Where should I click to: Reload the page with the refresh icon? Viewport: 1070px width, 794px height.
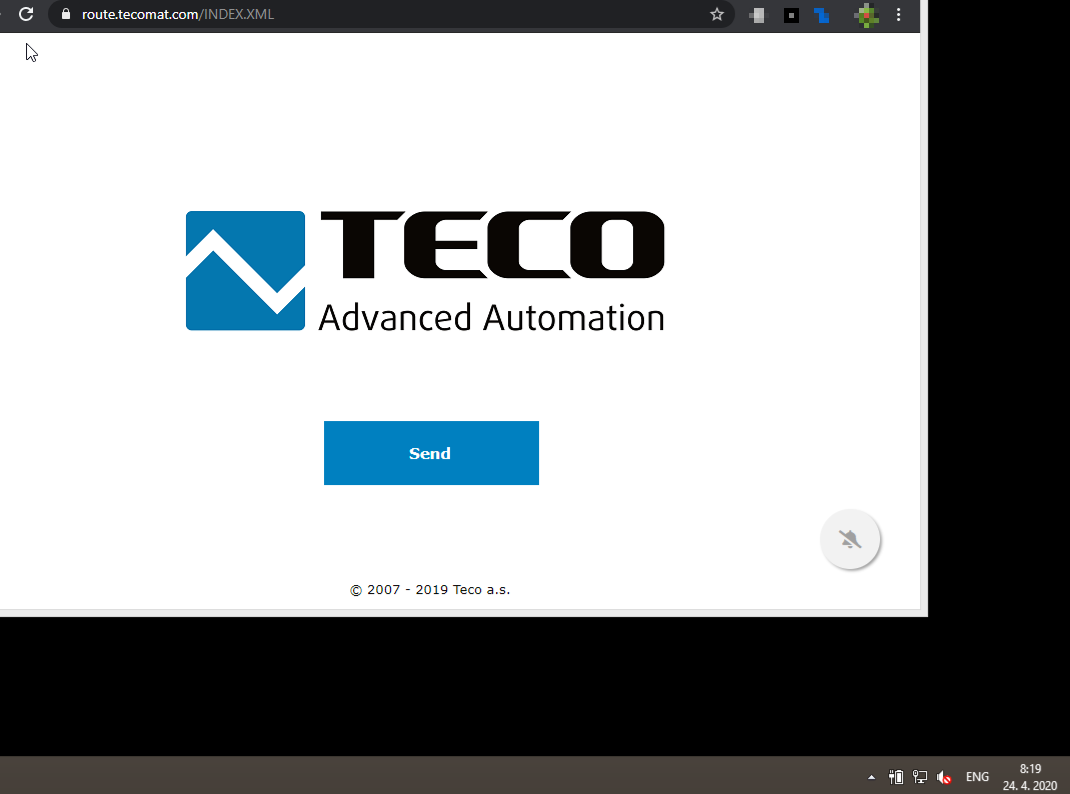pyautogui.click(x=27, y=14)
